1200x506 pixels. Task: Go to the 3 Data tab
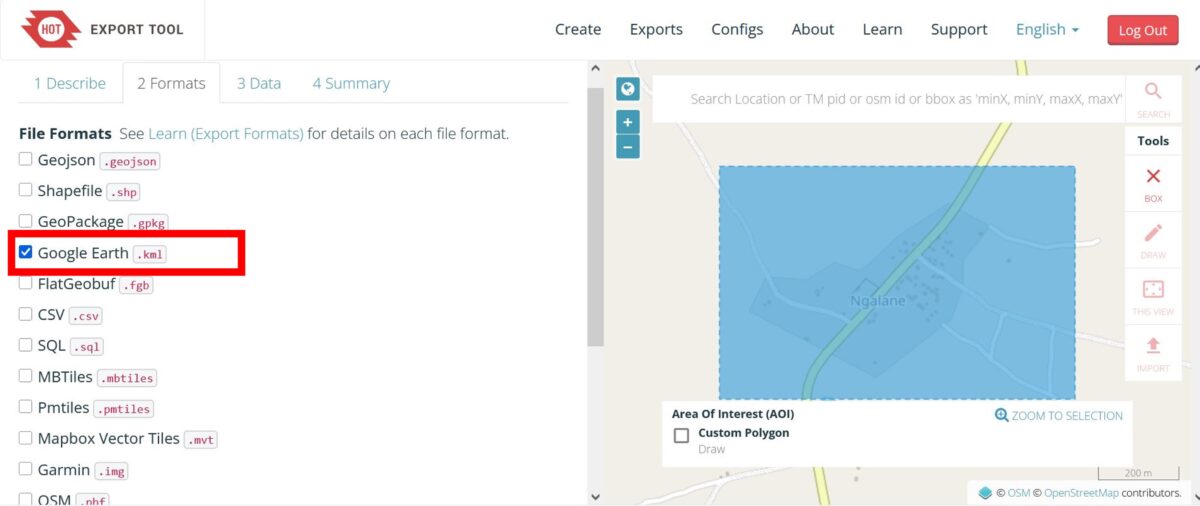pyautogui.click(x=259, y=83)
